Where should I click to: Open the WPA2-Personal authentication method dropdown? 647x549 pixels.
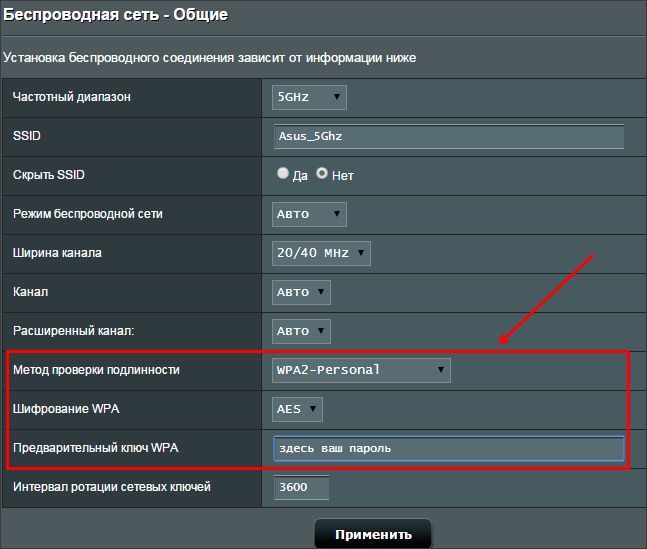coord(361,370)
